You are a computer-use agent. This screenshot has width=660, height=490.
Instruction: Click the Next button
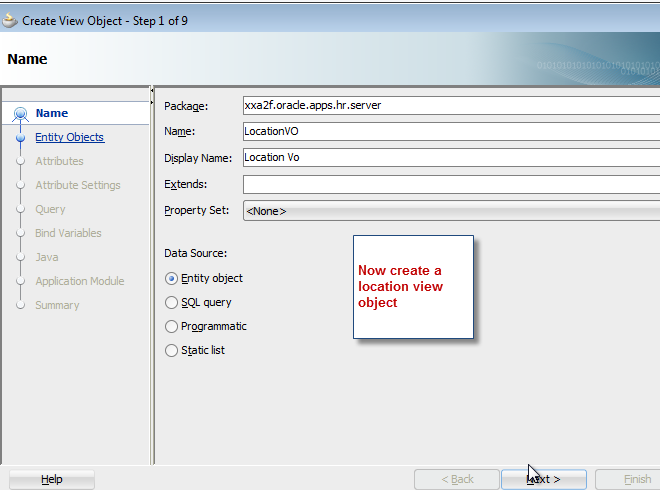pyautogui.click(x=544, y=479)
